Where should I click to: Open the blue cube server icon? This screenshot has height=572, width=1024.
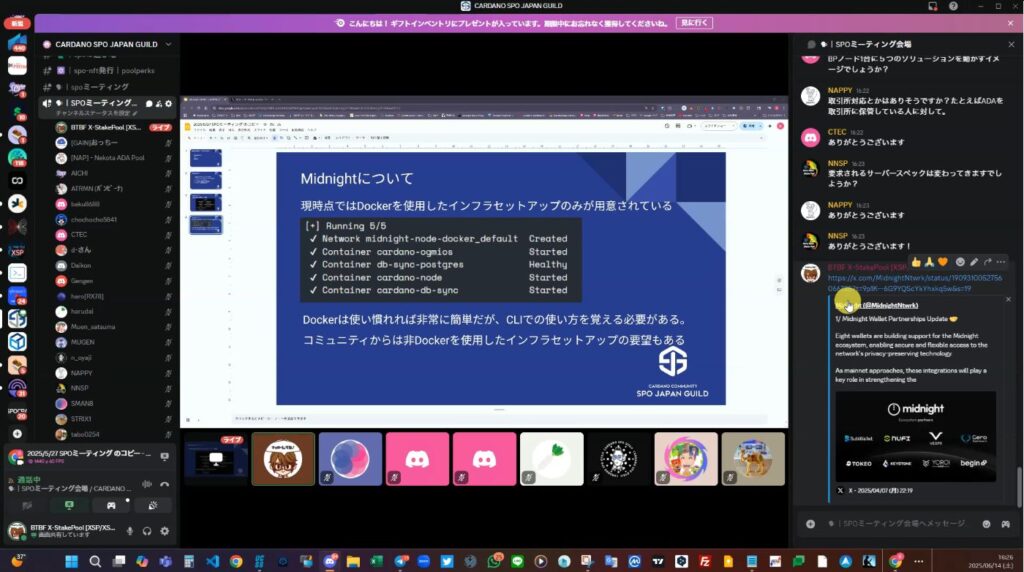click(17, 341)
